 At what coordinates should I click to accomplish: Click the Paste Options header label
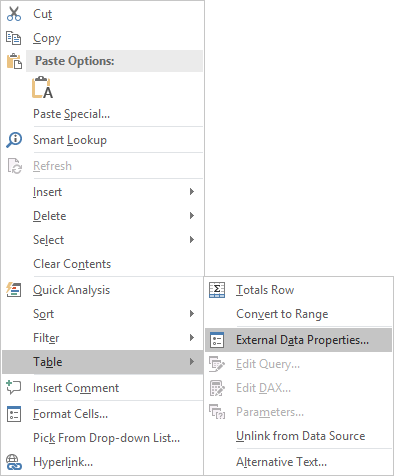pos(75,61)
